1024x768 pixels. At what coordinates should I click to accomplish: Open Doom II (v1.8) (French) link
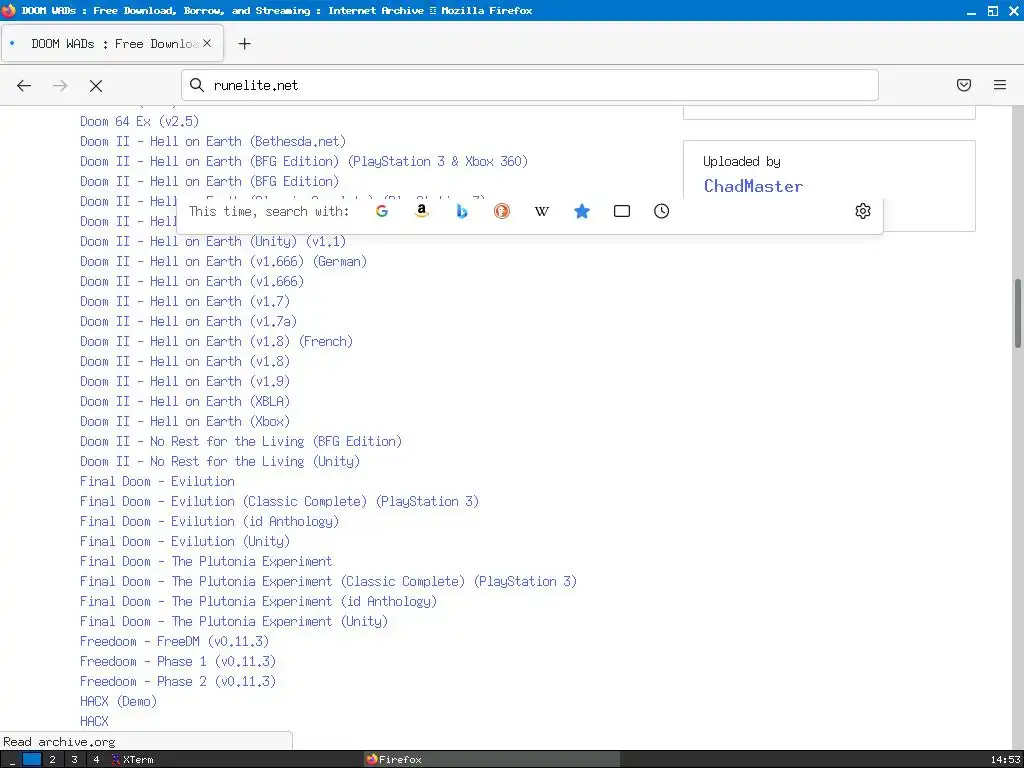[x=216, y=342]
